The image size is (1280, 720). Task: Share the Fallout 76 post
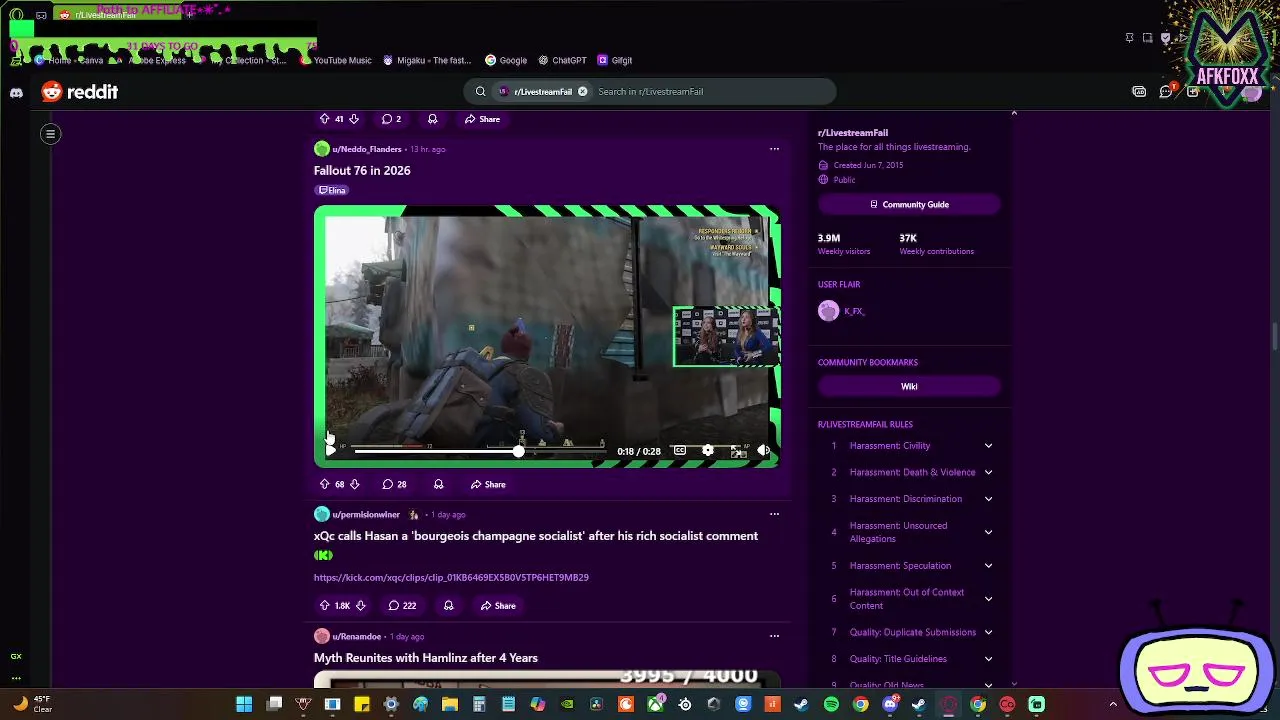[x=488, y=484]
